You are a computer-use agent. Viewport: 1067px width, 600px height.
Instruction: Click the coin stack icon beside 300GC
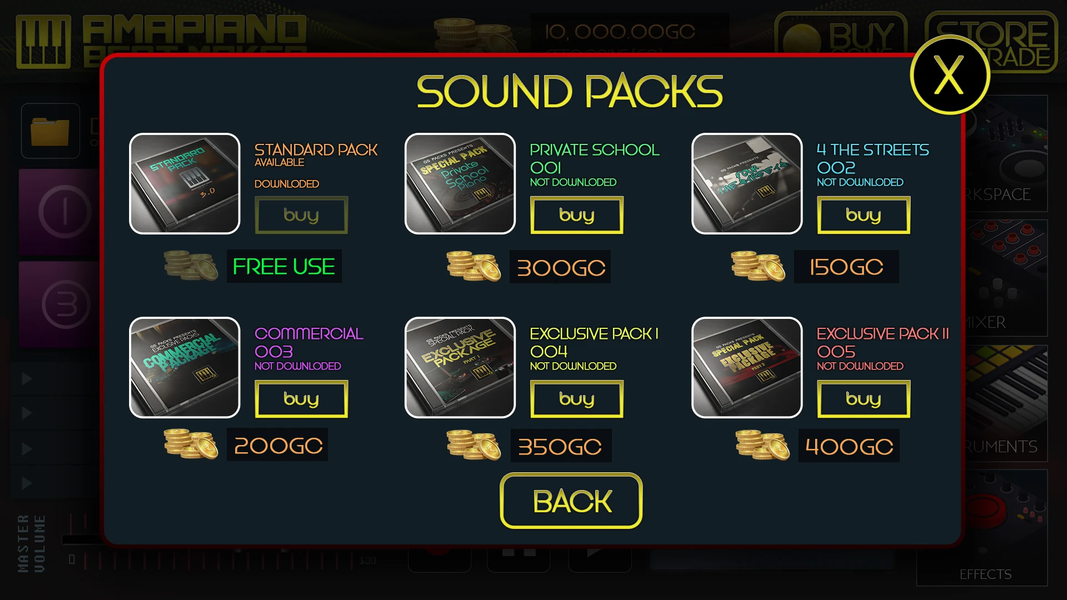(474, 266)
